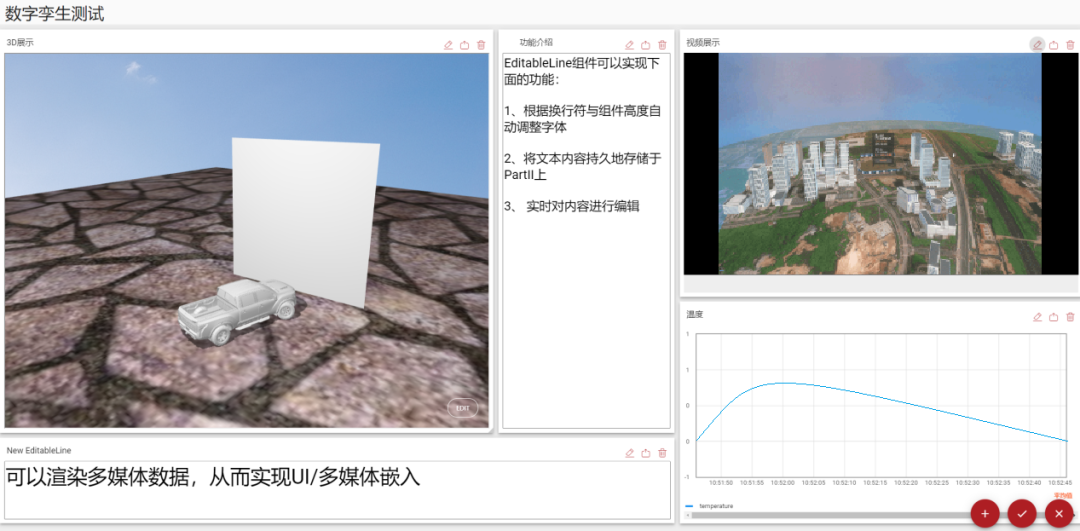Click highlighted edit pencil on 视频展示 panel

pos(1037,44)
